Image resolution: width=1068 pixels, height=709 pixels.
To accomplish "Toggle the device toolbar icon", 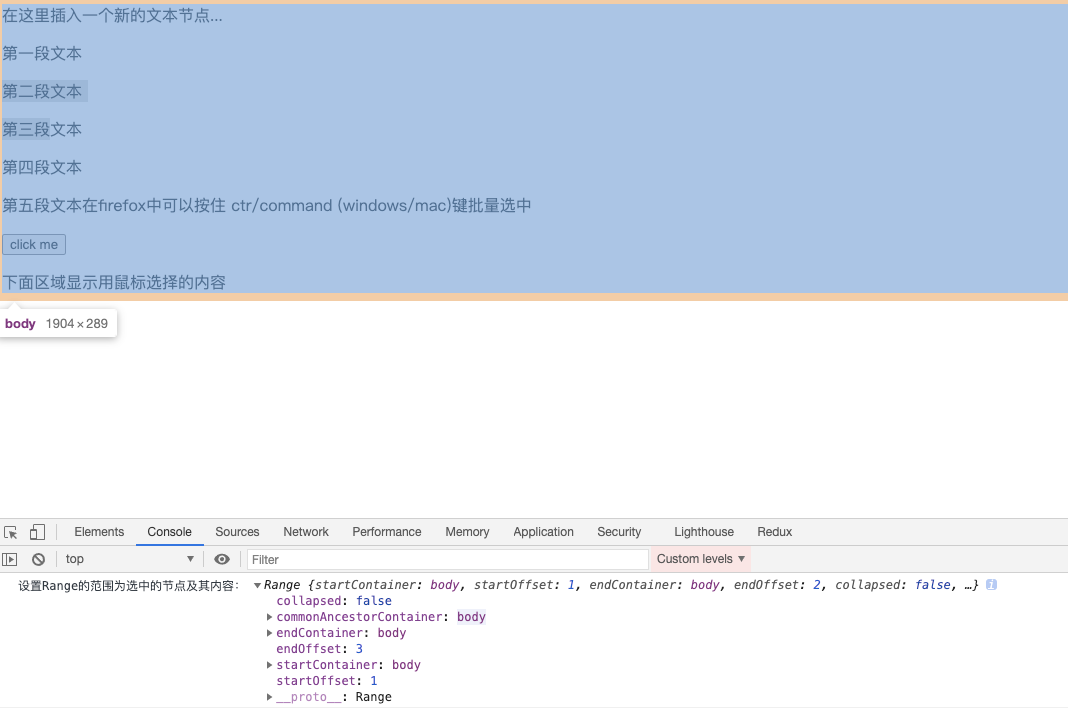I will pyautogui.click(x=37, y=531).
